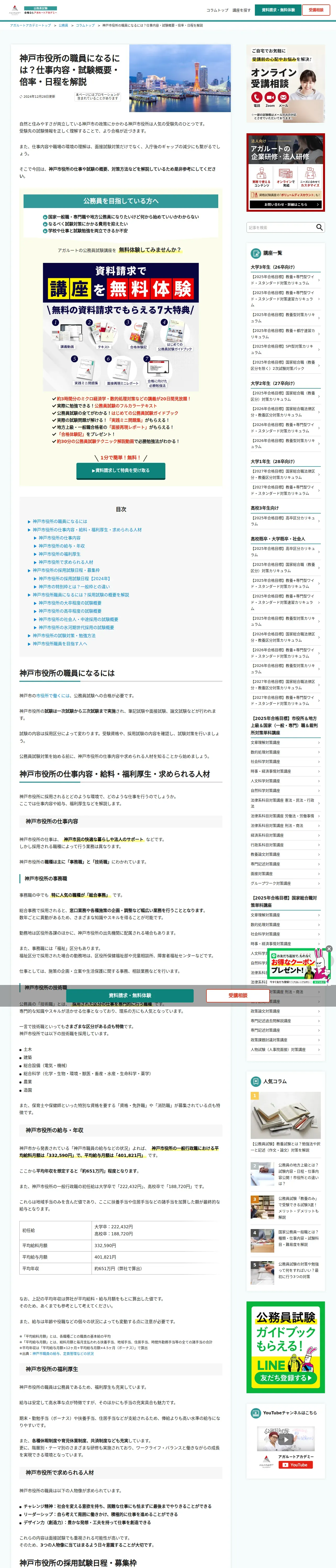Go to the コラムトップ breadcrumb link
This screenshot has height=1568, width=336.
coord(85,26)
